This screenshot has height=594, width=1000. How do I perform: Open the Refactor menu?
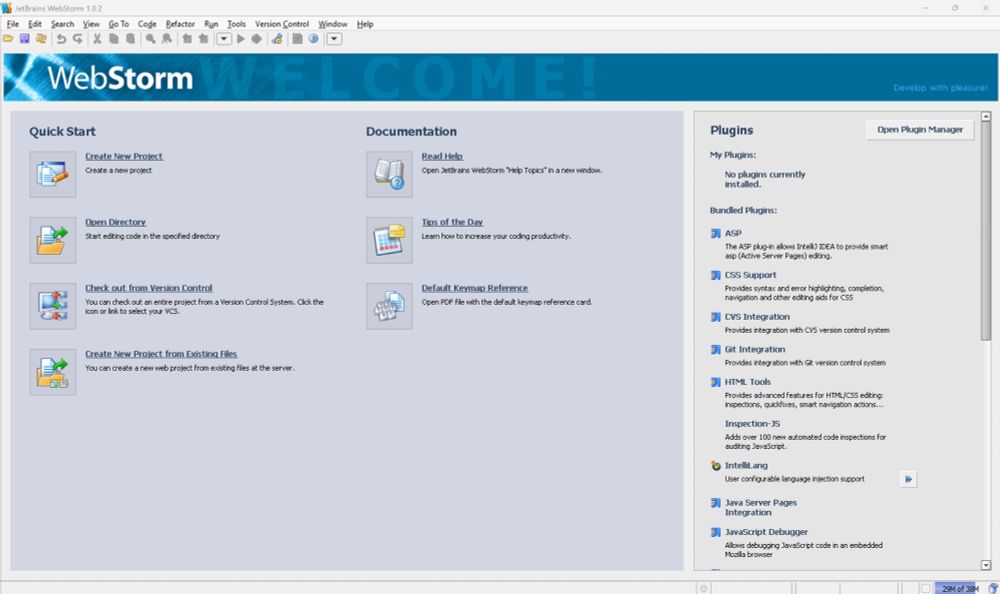pyautogui.click(x=180, y=24)
